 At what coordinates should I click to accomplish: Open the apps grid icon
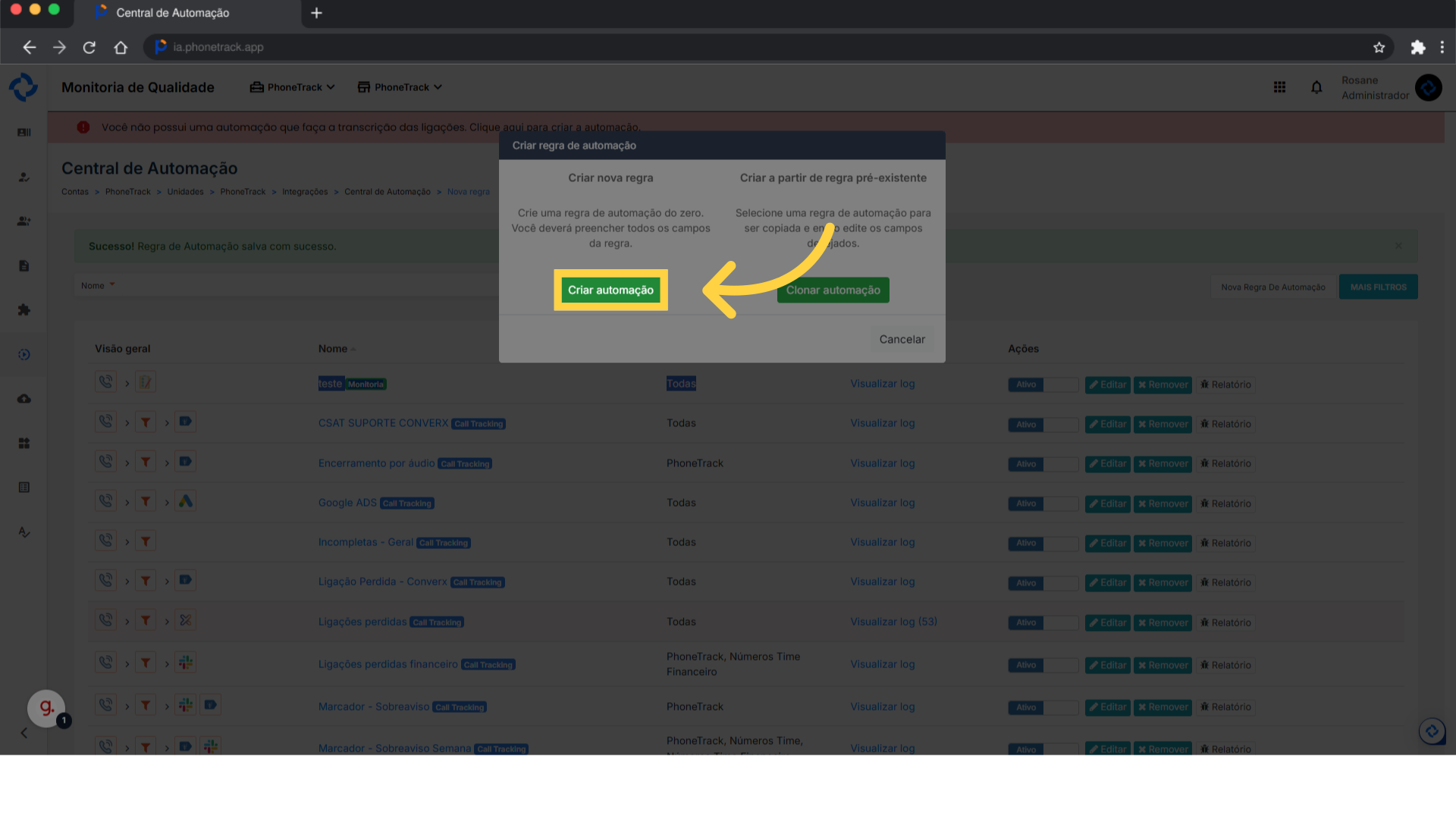(x=1279, y=87)
